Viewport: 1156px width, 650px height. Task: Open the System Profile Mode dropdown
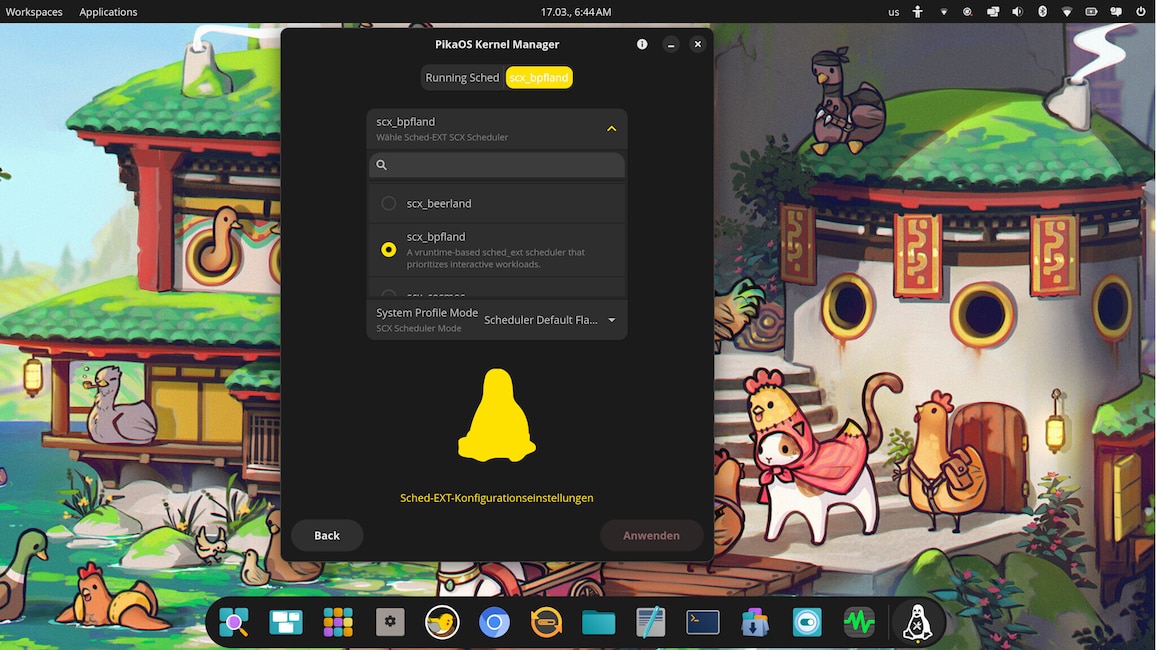550,320
